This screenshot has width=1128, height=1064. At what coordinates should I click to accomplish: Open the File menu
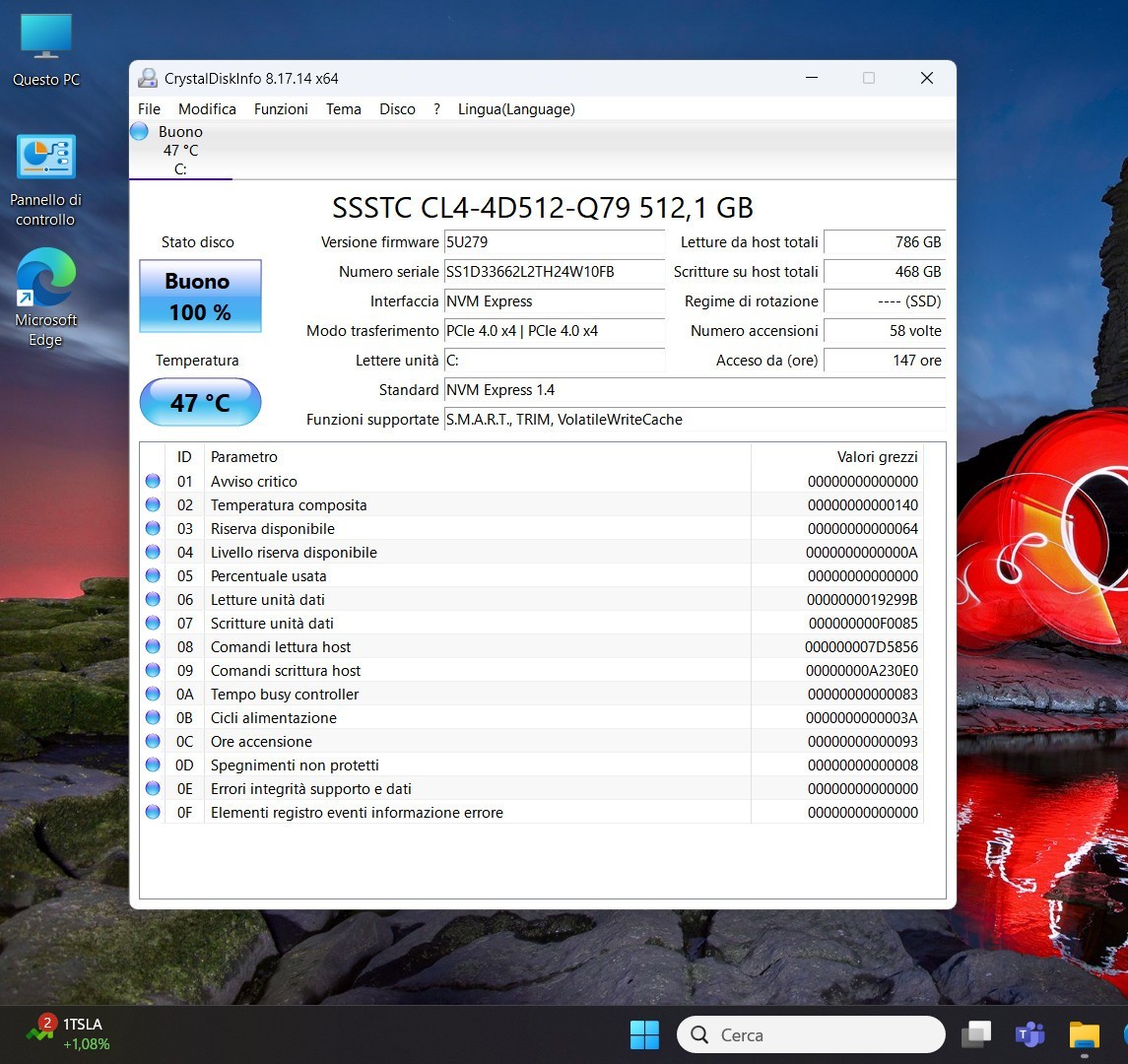click(149, 108)
